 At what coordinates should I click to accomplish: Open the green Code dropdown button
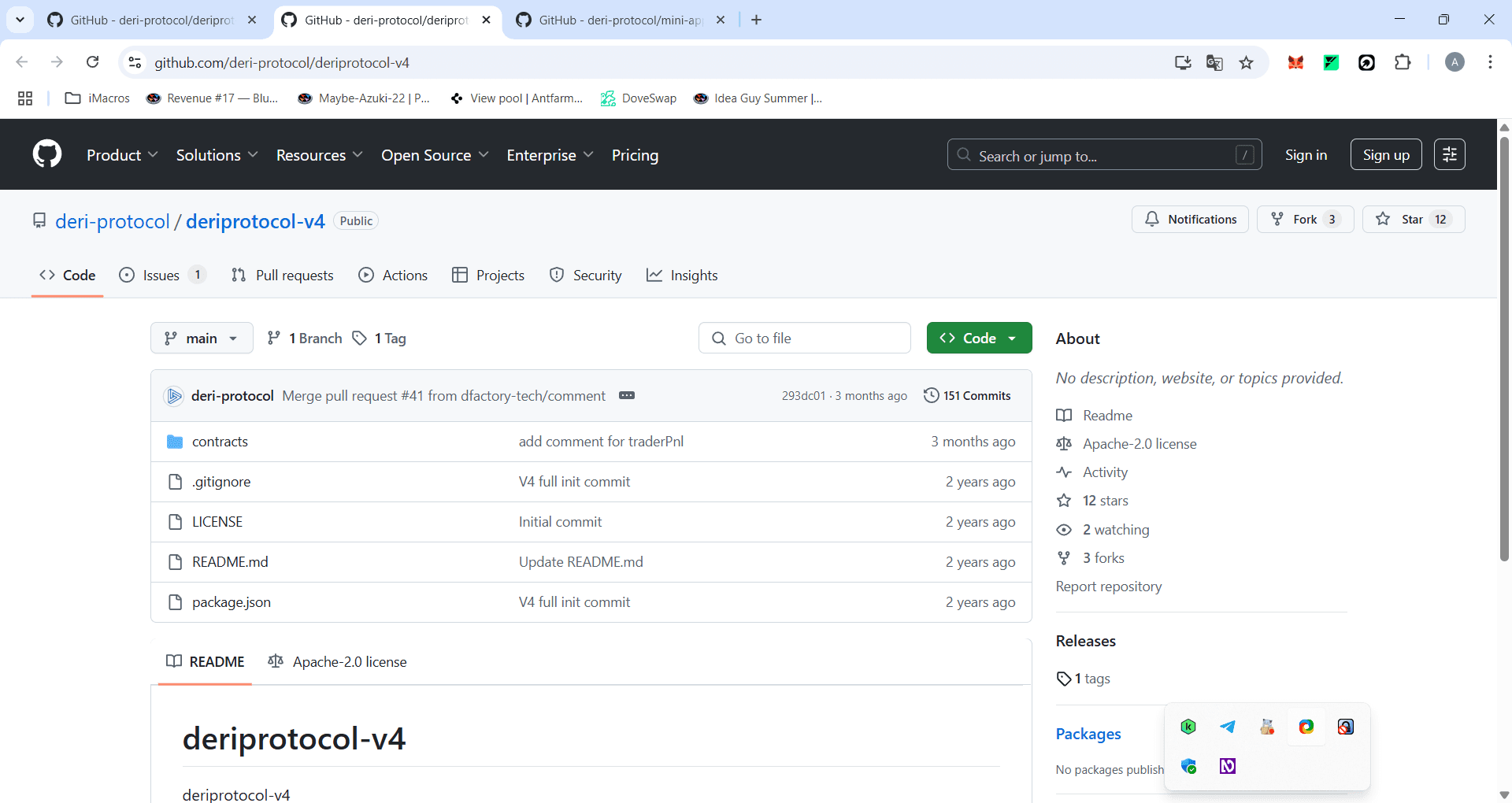(x=979, y=338)
